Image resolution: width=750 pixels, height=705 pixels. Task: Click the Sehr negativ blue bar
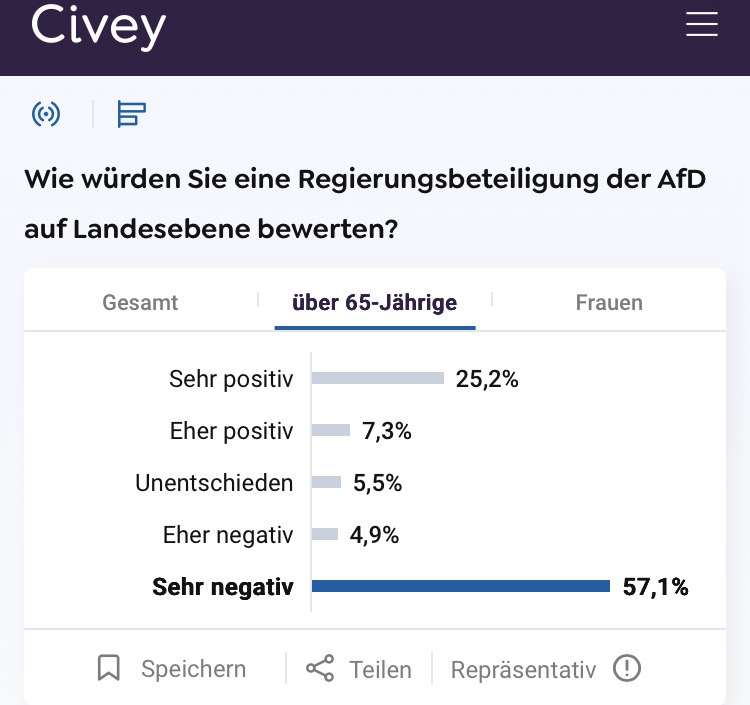tap(460, 586)
